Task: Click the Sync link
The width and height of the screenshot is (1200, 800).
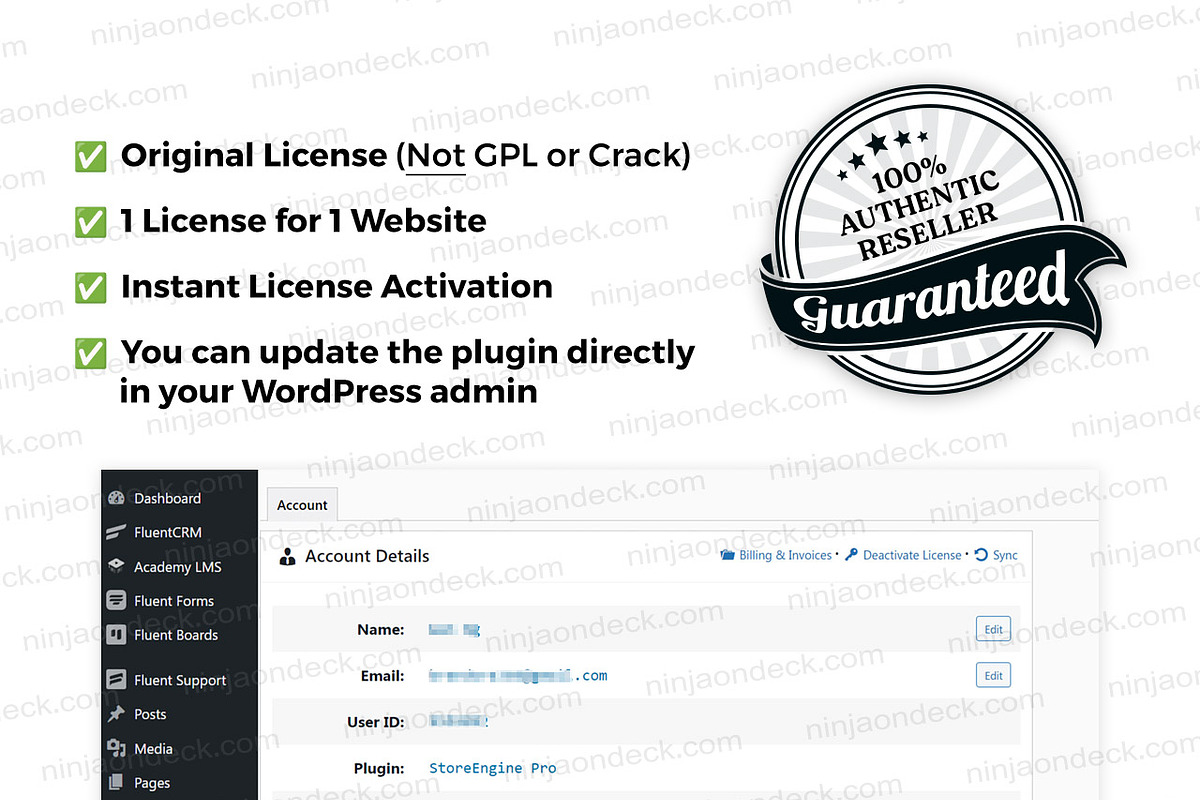Action: (x=1005, y=555)
